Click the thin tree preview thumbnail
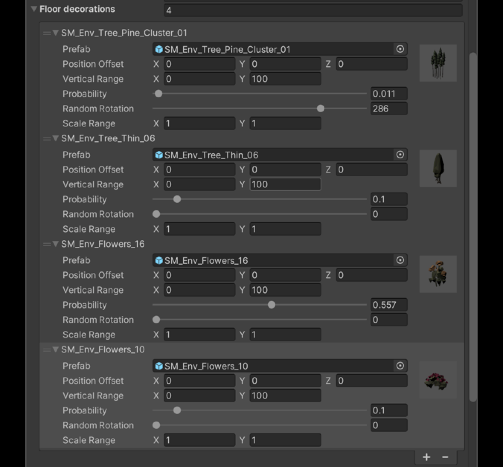Viewport: 503px width, 467px height. 438,168
